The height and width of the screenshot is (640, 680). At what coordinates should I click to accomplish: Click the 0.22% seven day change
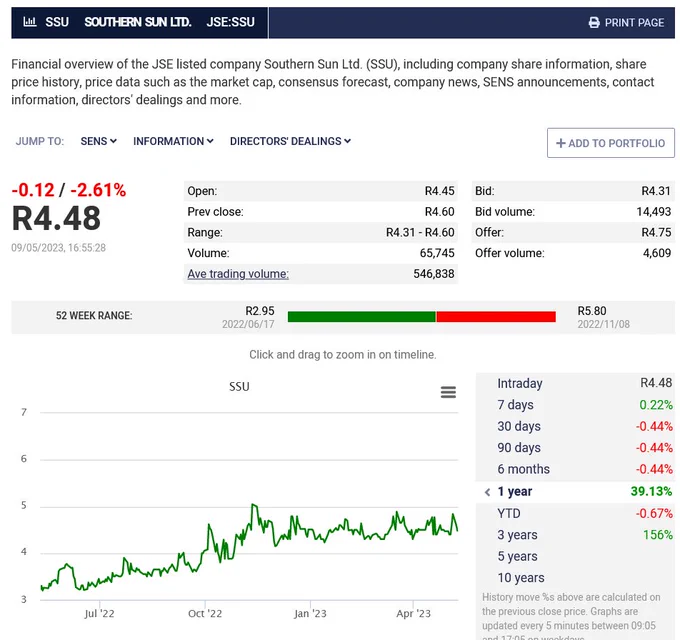[656, 405]
